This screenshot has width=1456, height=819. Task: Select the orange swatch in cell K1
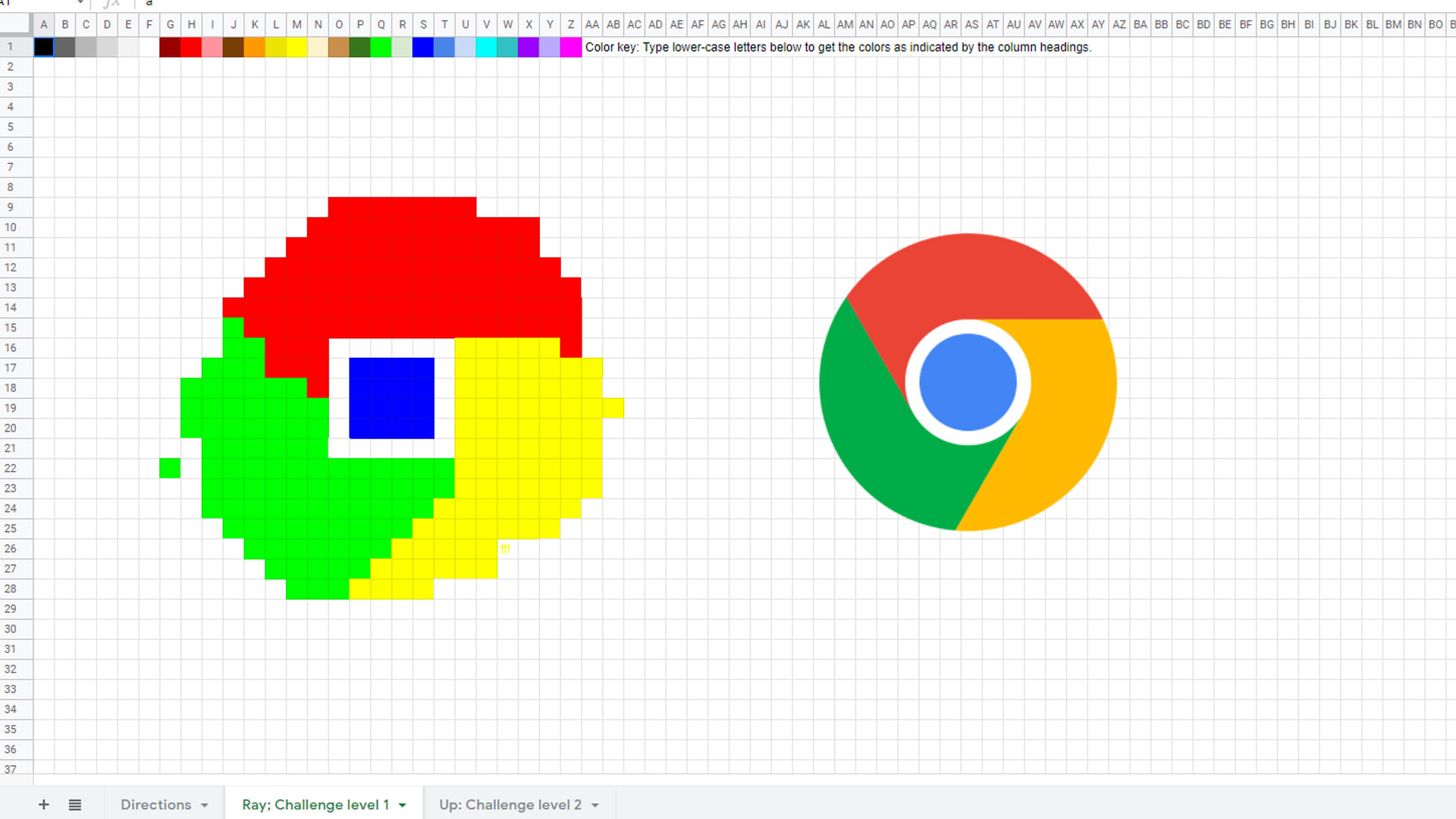pos(255,47)
